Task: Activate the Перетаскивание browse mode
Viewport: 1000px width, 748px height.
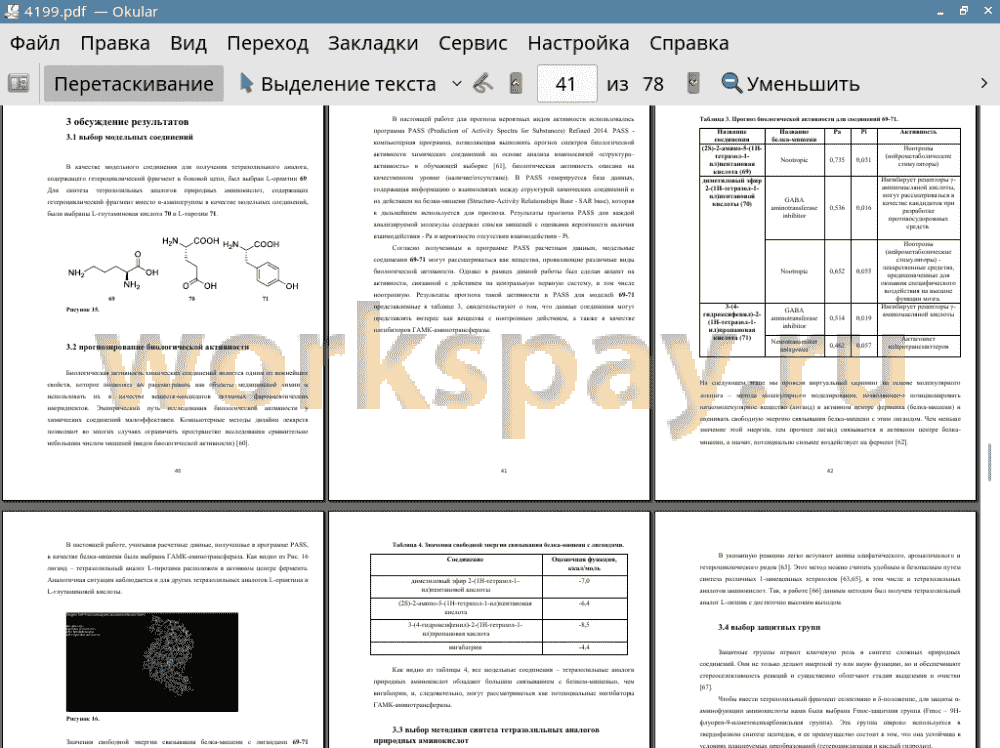Action: point(133,84)
